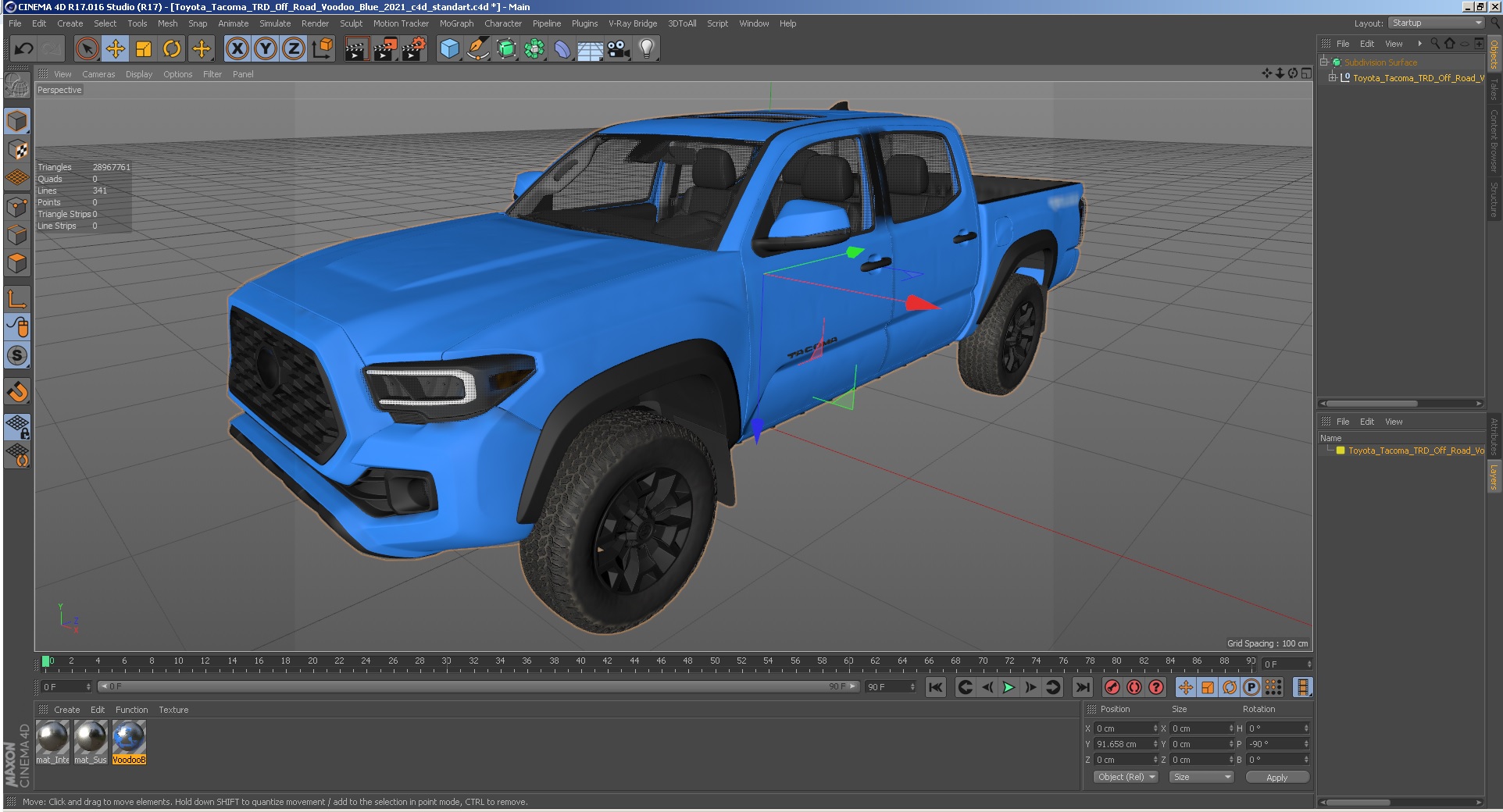Expand Subdivision Surface object tree
Image resolution: width=1503 pixels, height=812 pixels.
1324,62
